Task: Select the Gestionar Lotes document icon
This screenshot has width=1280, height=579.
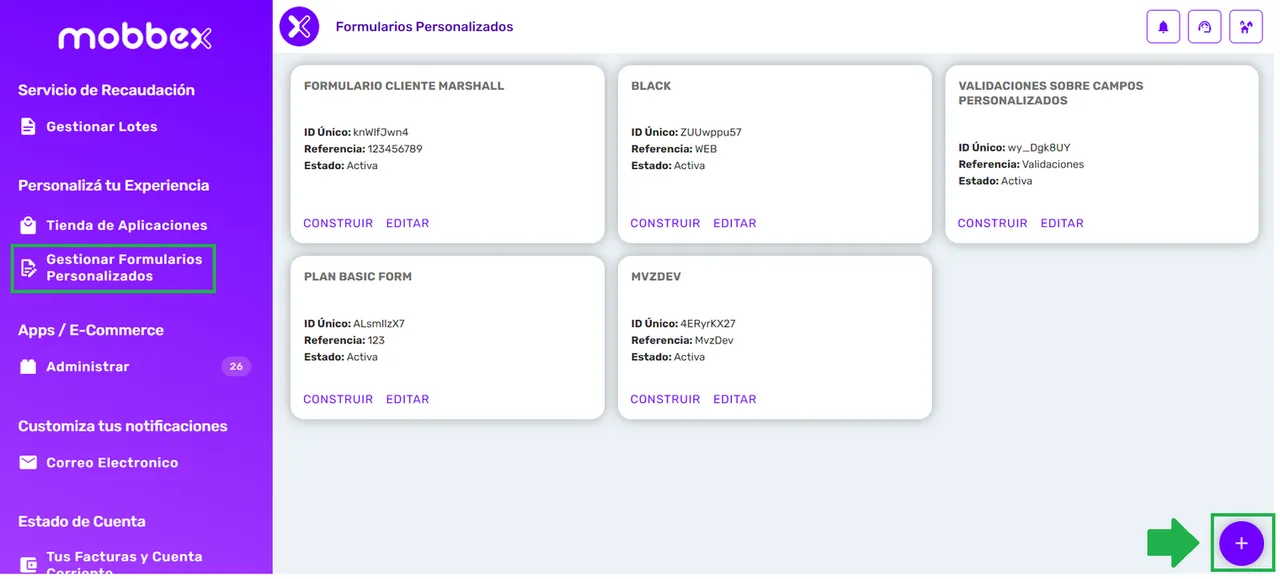Action: (x=28, y=126)
